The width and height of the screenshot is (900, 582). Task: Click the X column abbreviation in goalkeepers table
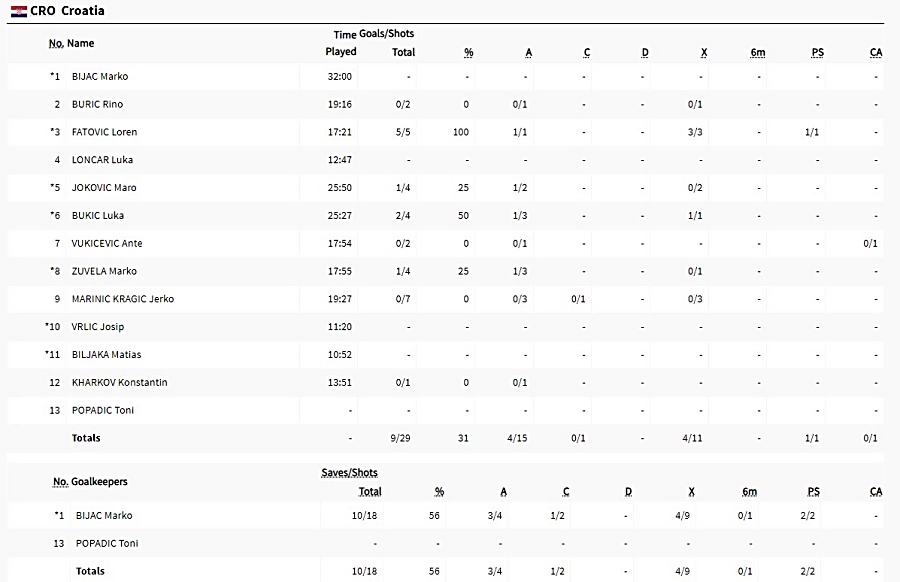pyautogui.click(x=691, y=491)
